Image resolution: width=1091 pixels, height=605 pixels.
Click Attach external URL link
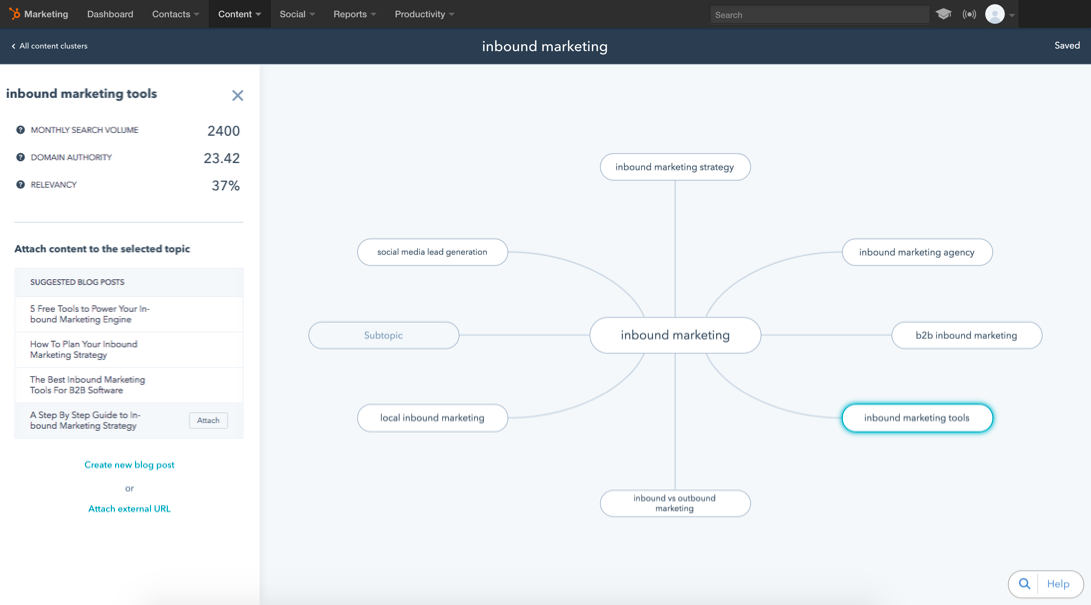[129, 509]
